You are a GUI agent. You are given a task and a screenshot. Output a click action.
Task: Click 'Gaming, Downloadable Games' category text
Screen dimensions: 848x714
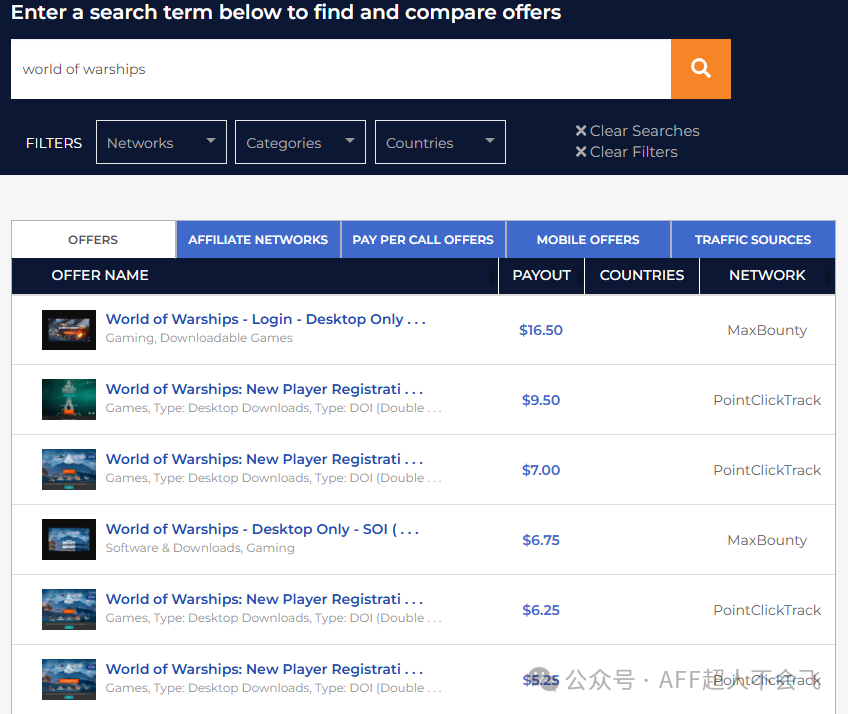[x=199, y=338]
